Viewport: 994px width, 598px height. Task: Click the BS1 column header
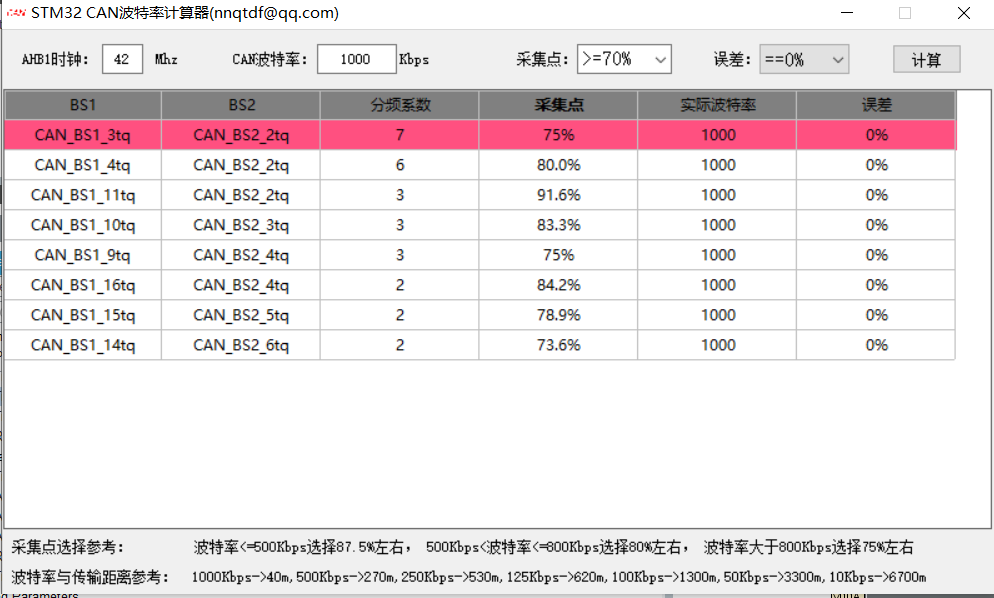(83, 104)
